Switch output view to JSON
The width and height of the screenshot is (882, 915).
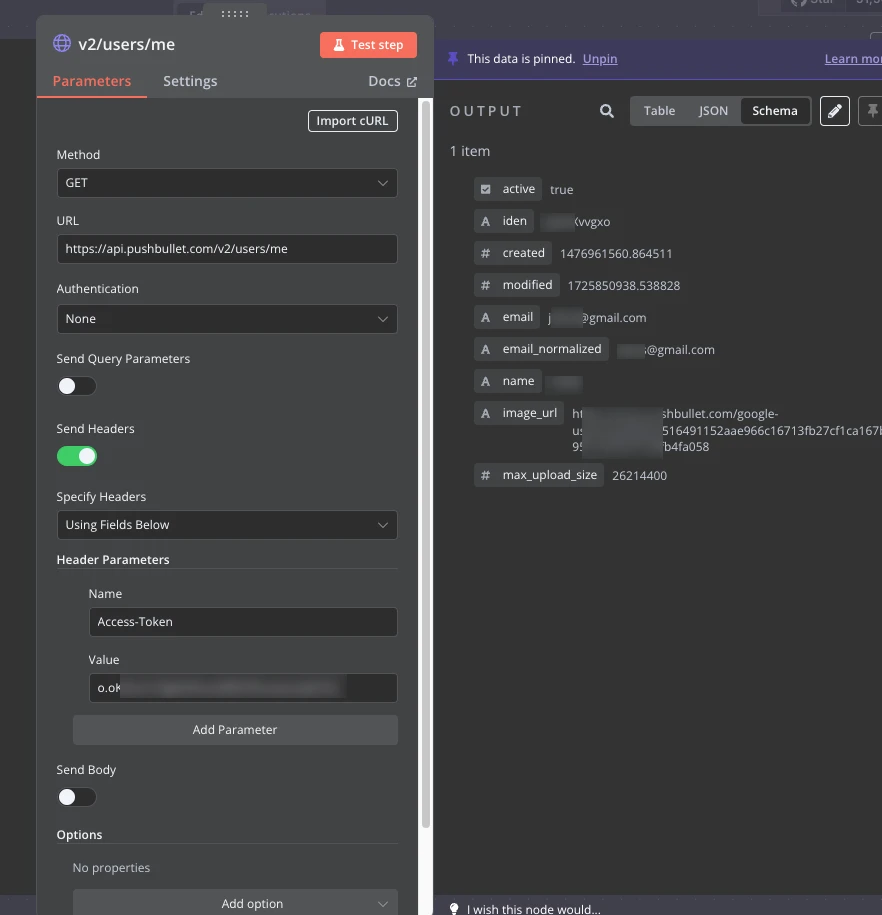click(713, 111)
